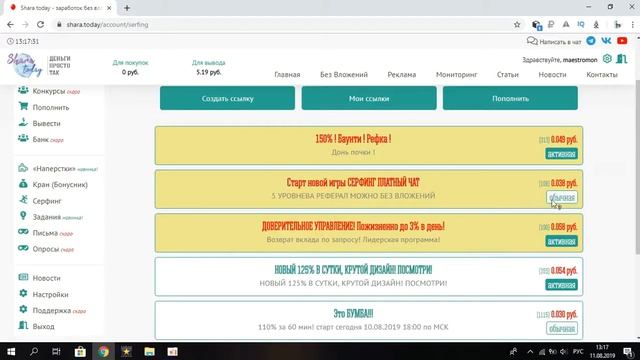Open НОВЫЙ 125% В СУТКИ ad title
Screen dimensions: 640x360
pos(353,270)
